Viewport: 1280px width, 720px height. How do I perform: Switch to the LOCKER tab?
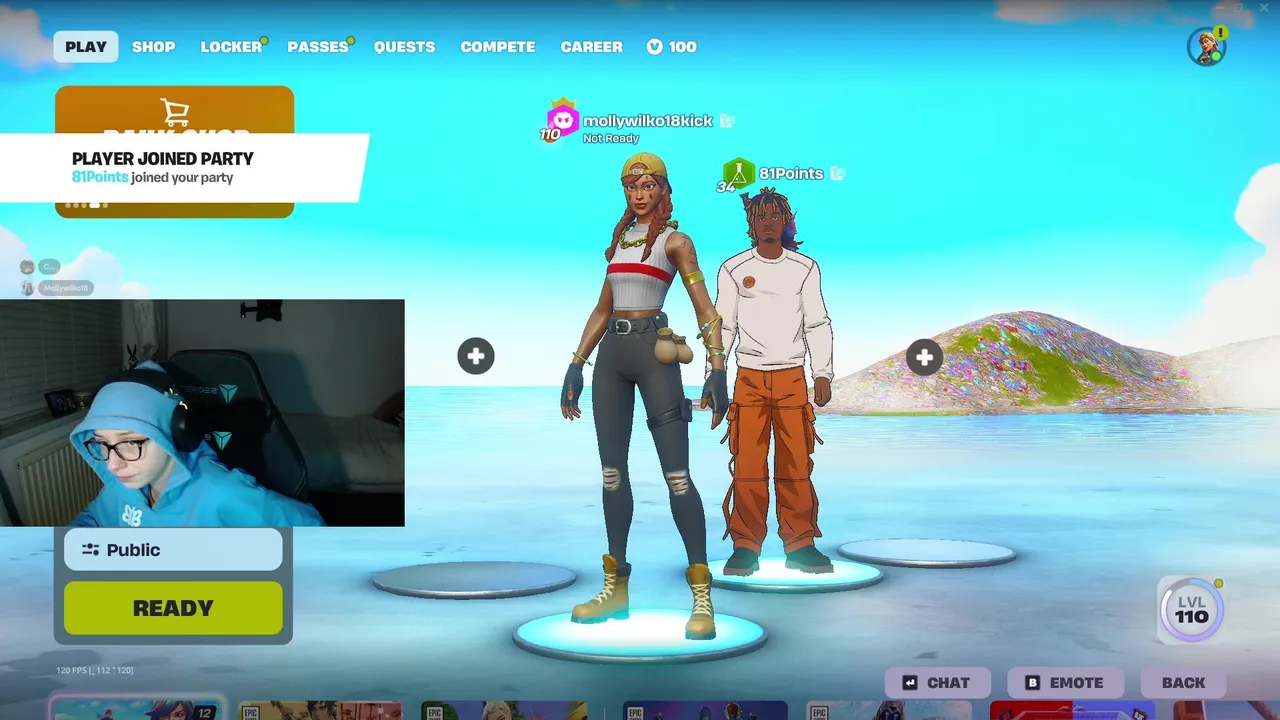[231, 47]
